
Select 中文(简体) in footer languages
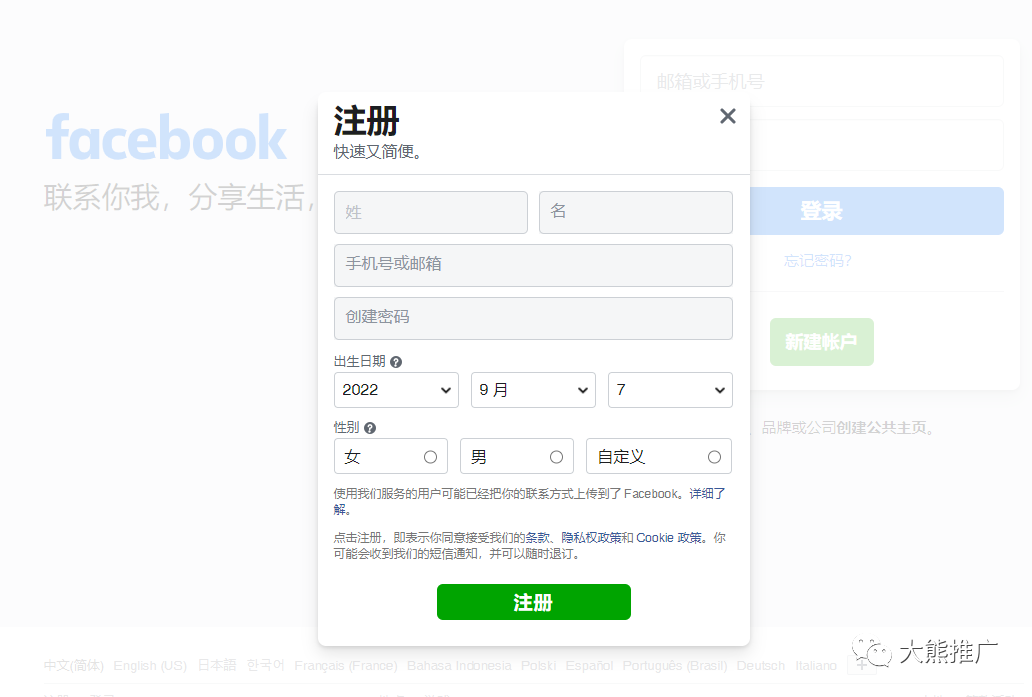coord(74,665)
